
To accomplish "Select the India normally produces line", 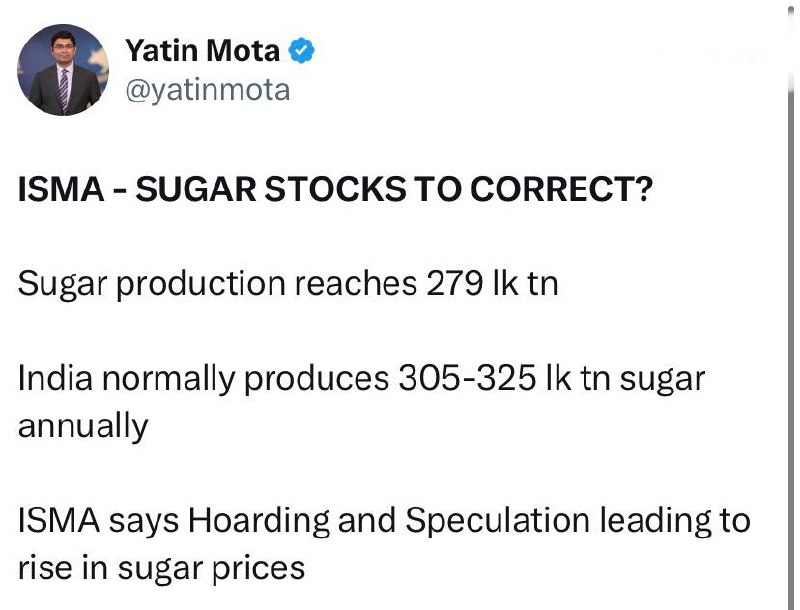I will click(361, 379).
